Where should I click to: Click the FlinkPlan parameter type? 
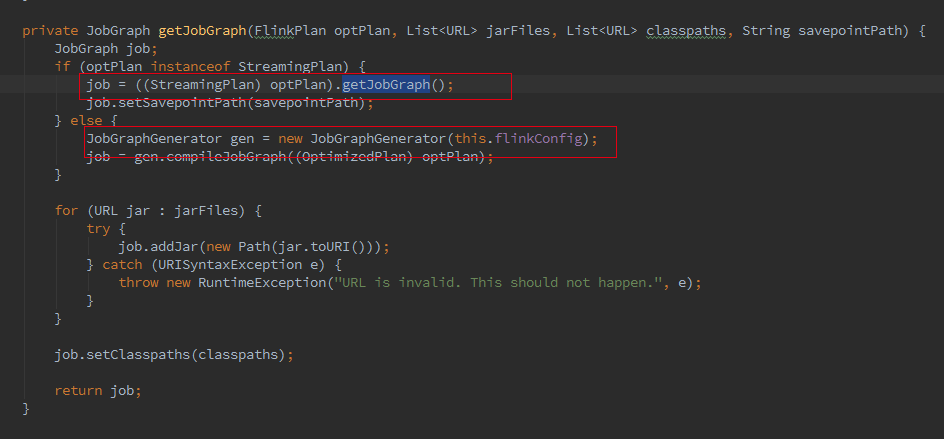291,31
